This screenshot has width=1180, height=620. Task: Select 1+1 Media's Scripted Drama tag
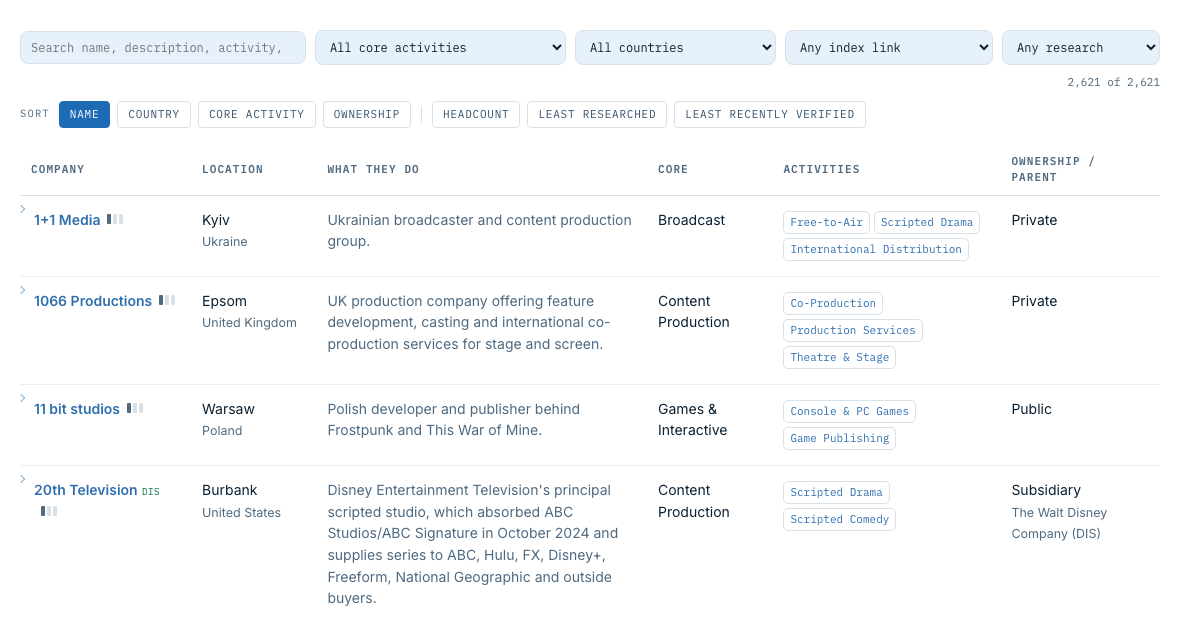(x=926, y=222)
